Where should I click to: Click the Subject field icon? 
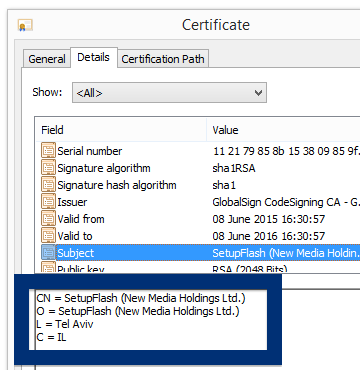tap(48, 253)
